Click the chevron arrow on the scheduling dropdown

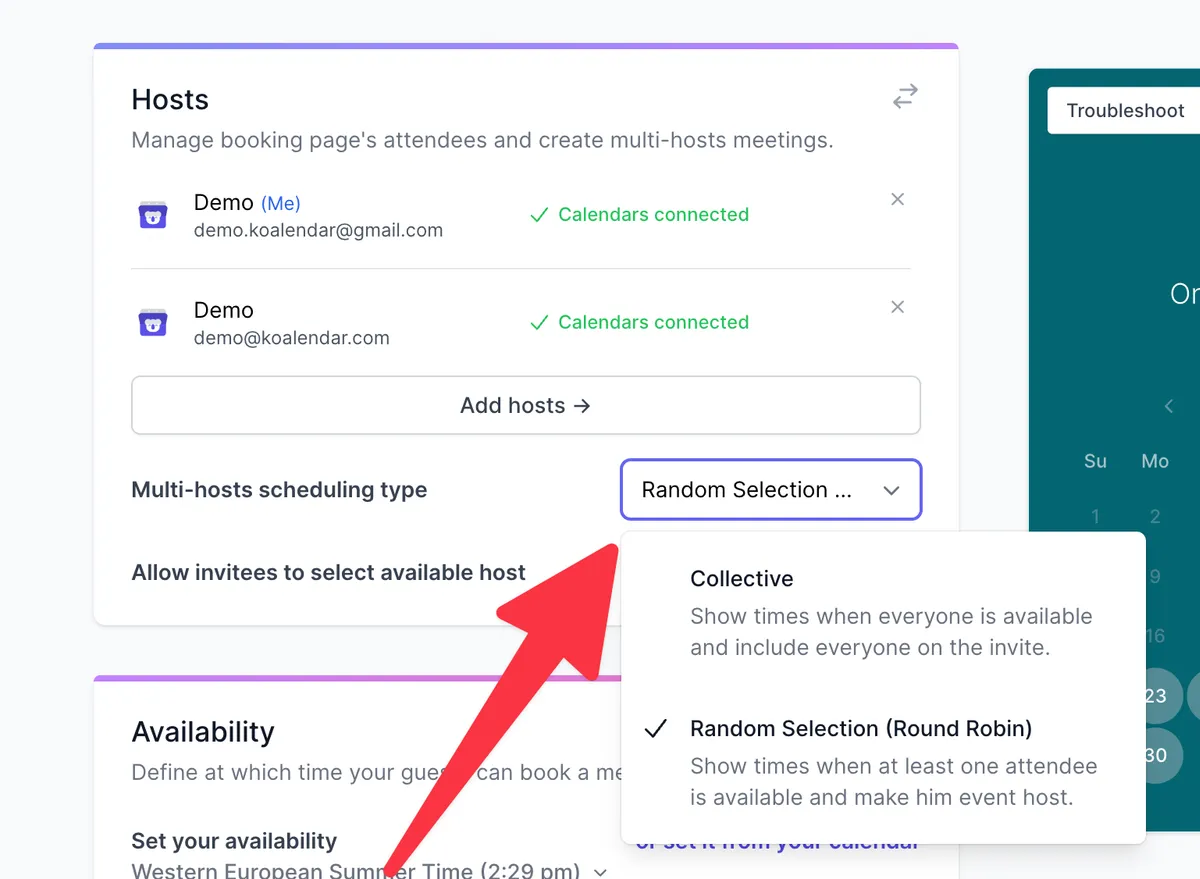[x=891, y=491]
